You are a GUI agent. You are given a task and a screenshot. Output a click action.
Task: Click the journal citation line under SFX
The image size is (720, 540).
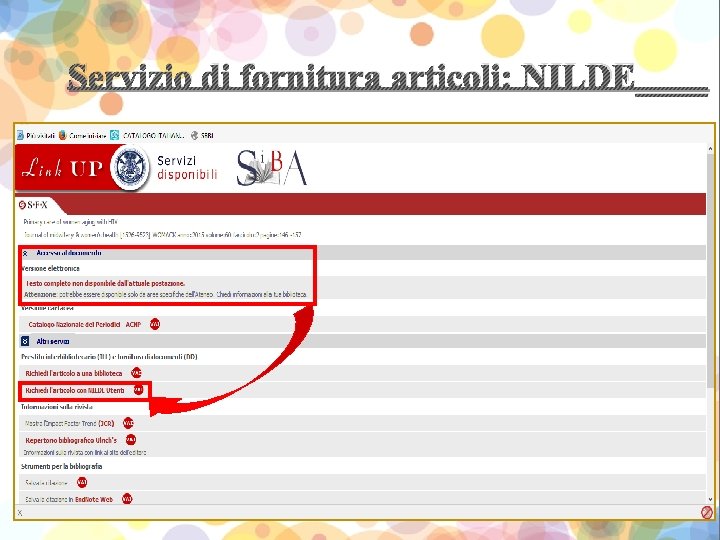tap(163, 235)
